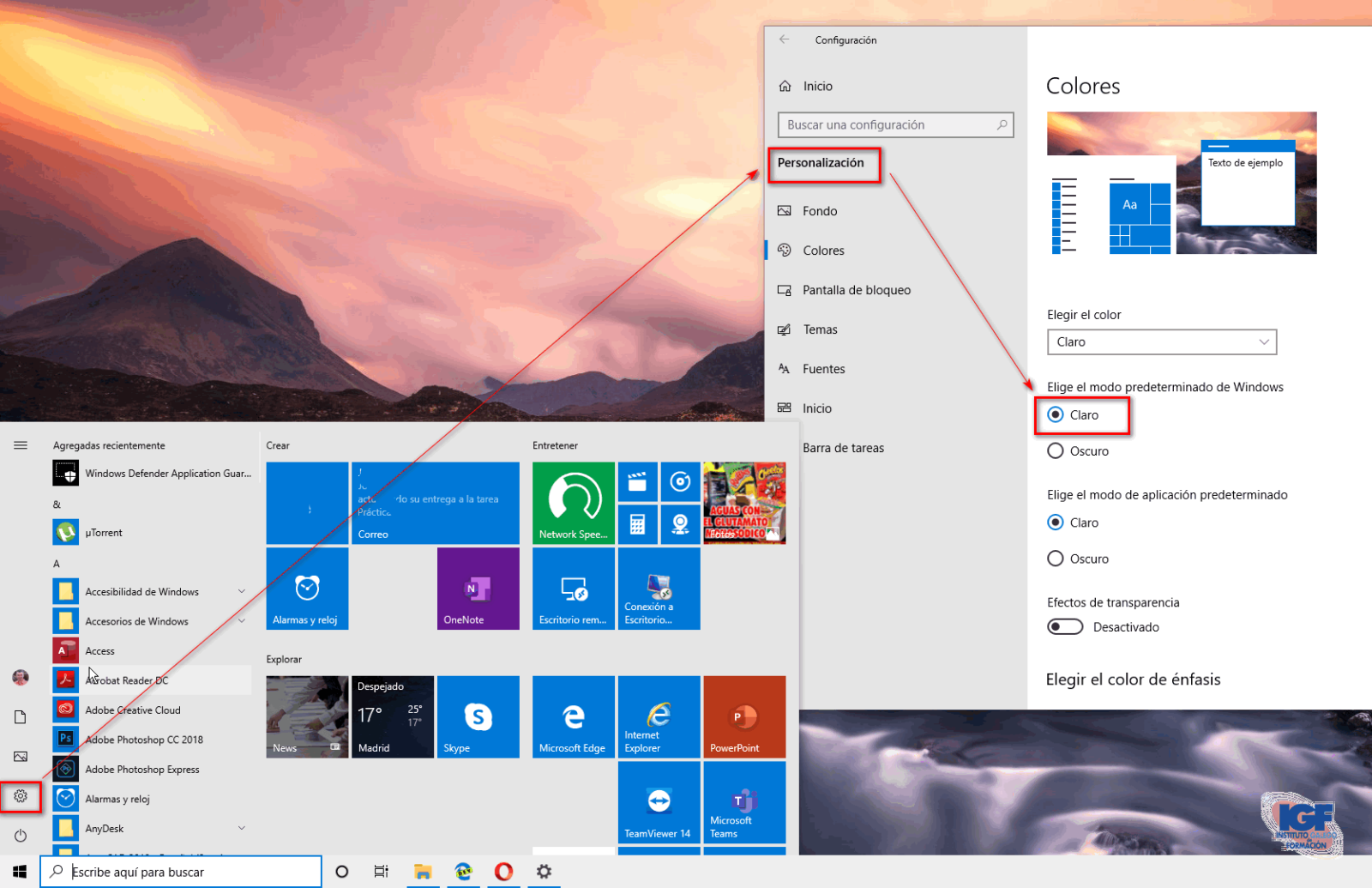Open the Skype tile
Screen dimensions: 1372x888
pos(478,716)
